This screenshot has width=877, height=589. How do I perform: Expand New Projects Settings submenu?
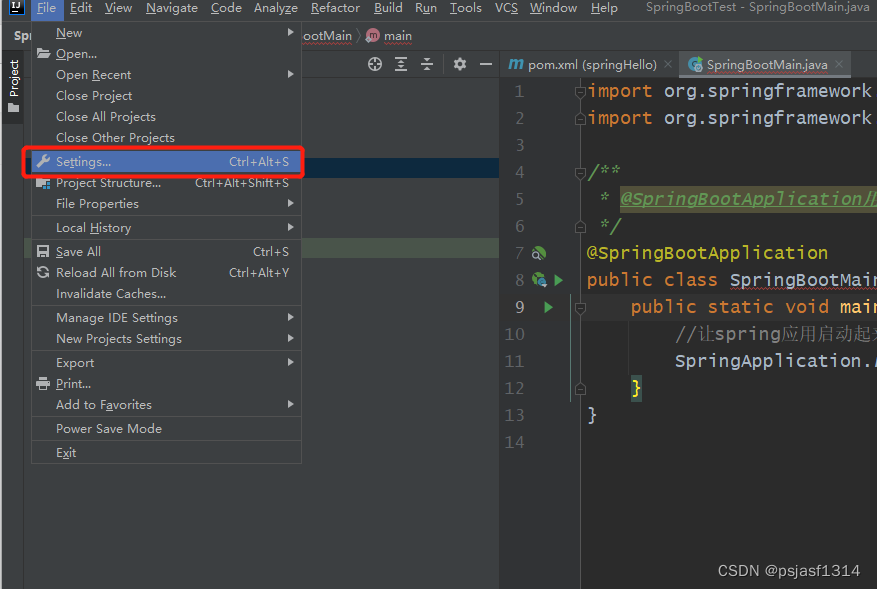[x=290, y=338]
